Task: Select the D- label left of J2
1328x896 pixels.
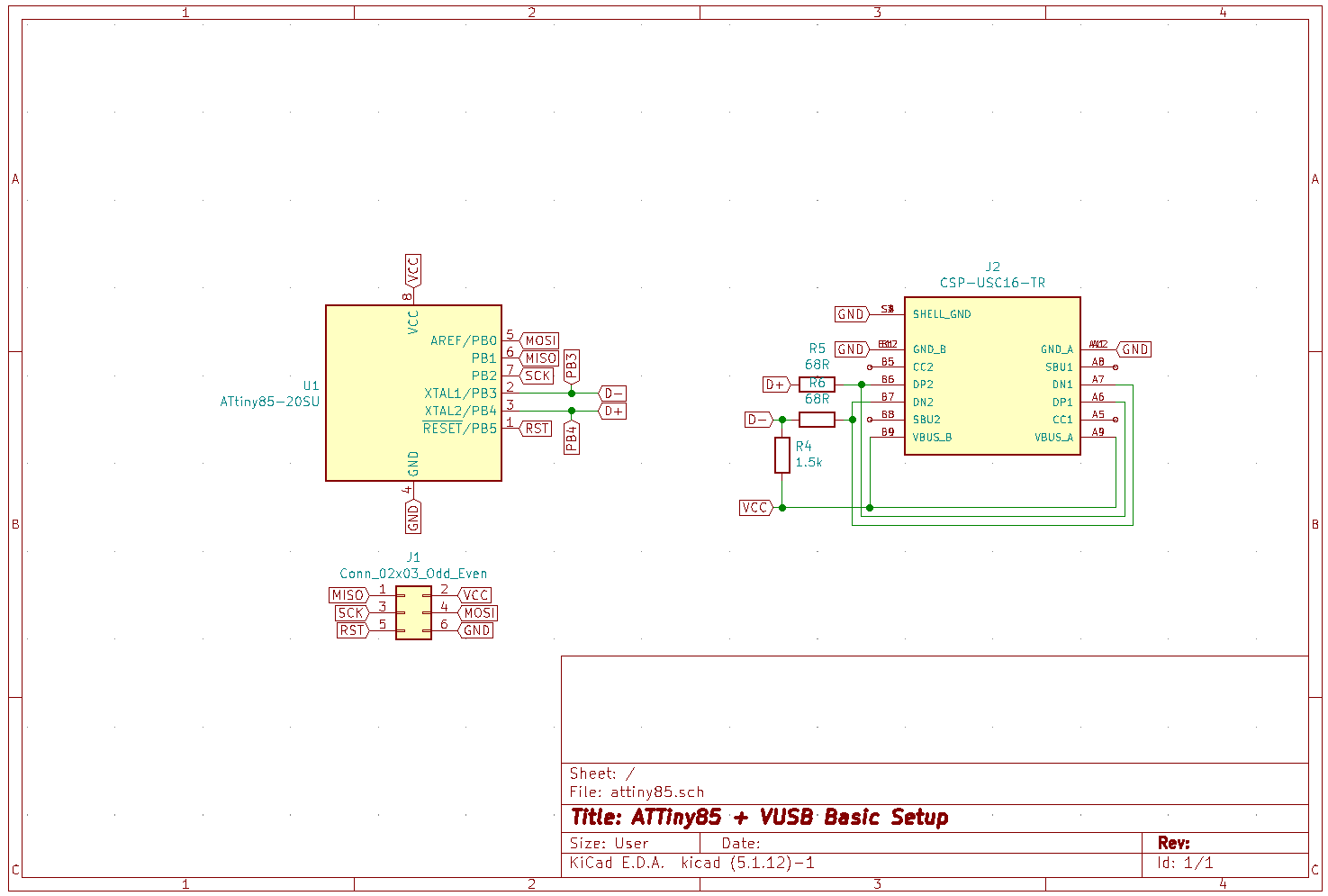Action: tap(758, 420)
